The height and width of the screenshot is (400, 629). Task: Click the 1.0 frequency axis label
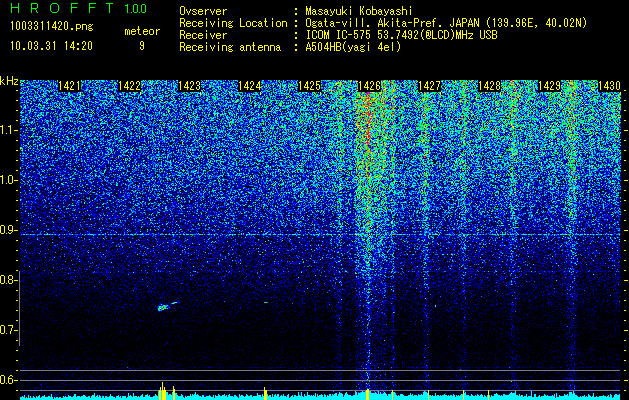(8, 180)
